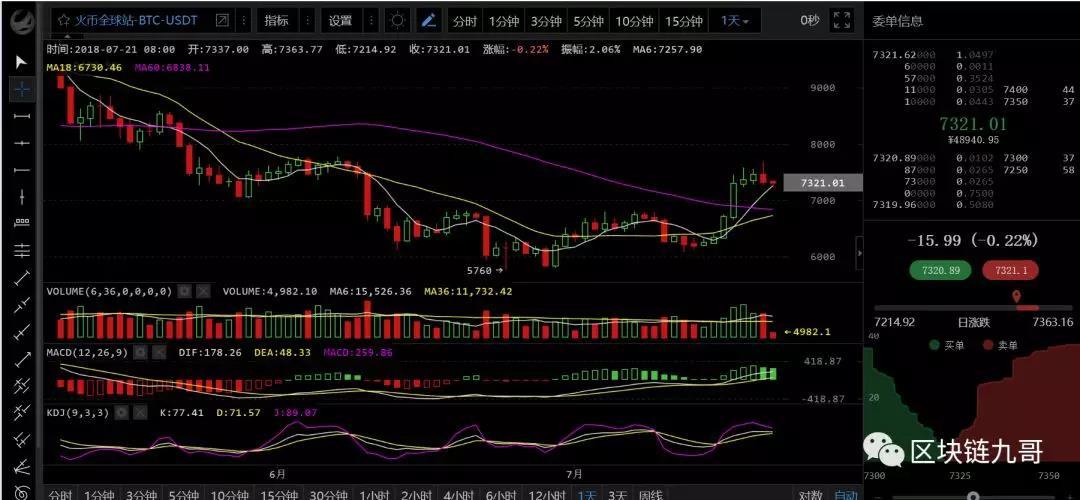Open dots menu beside BTC-USDT title

pos(243,21)
